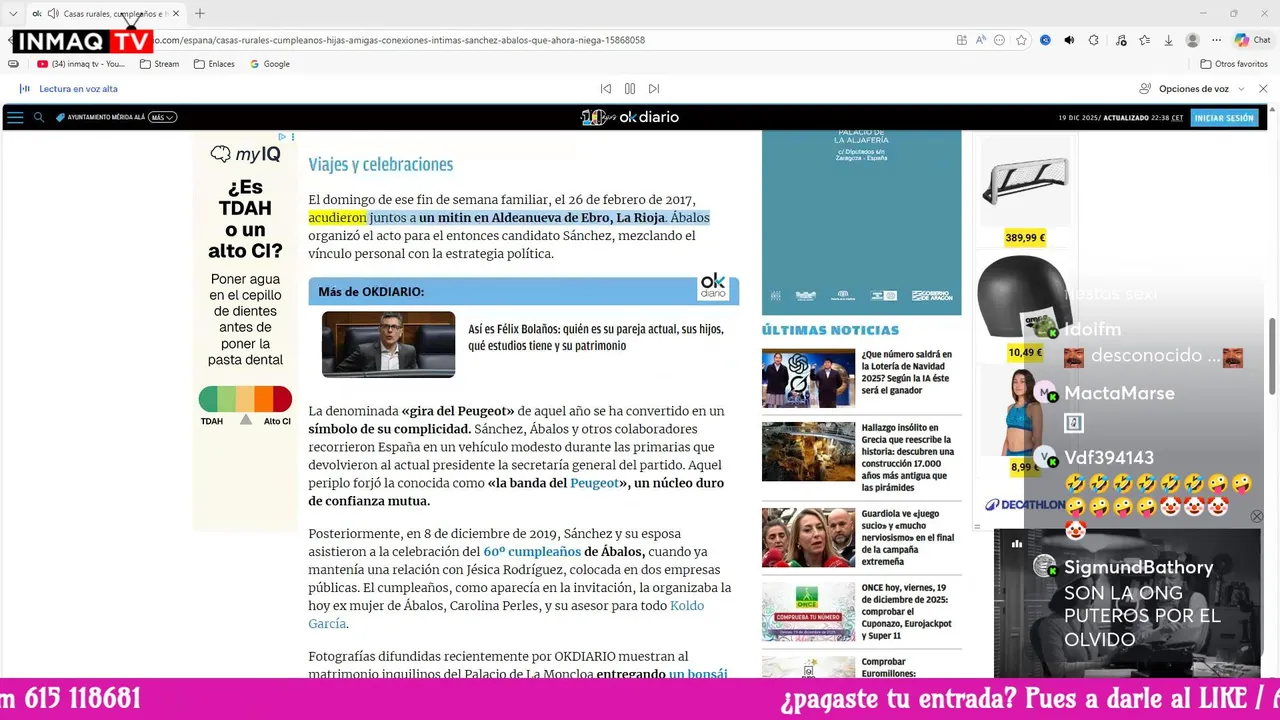
Task: Open the Google bookmark
Action: coord(270,64)
